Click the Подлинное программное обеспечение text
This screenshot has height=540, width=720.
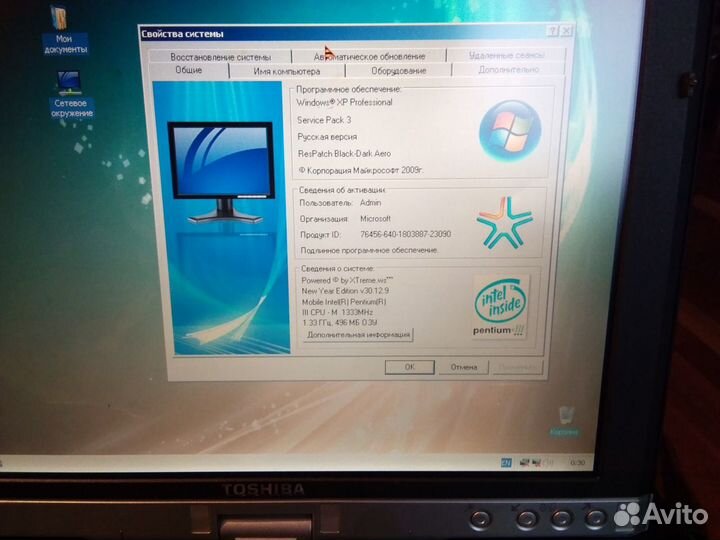(x=369, y=250)
